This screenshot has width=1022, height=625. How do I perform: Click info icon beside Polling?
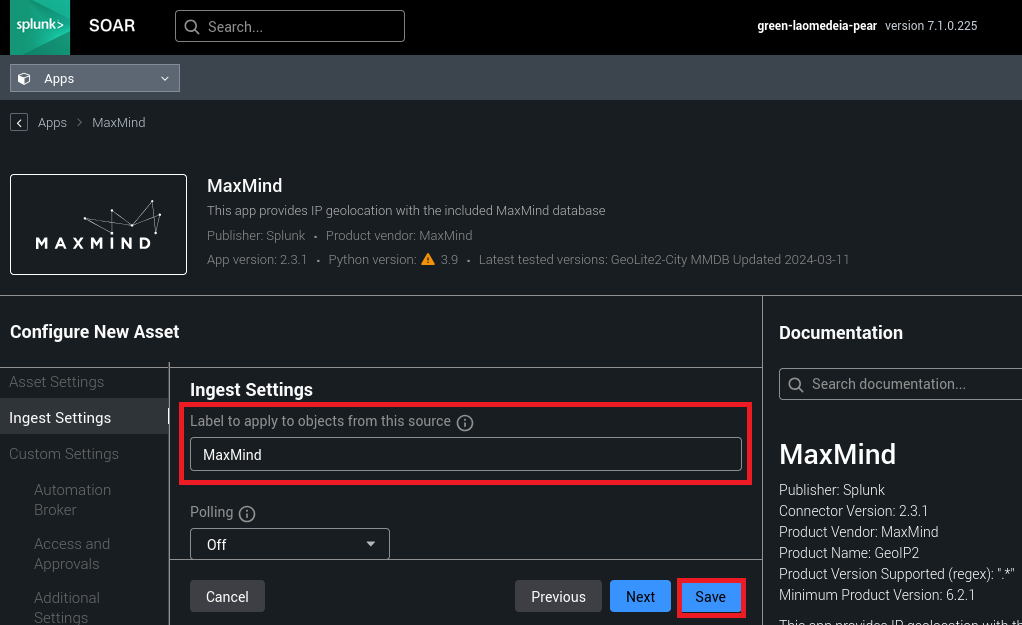point(247,513)
